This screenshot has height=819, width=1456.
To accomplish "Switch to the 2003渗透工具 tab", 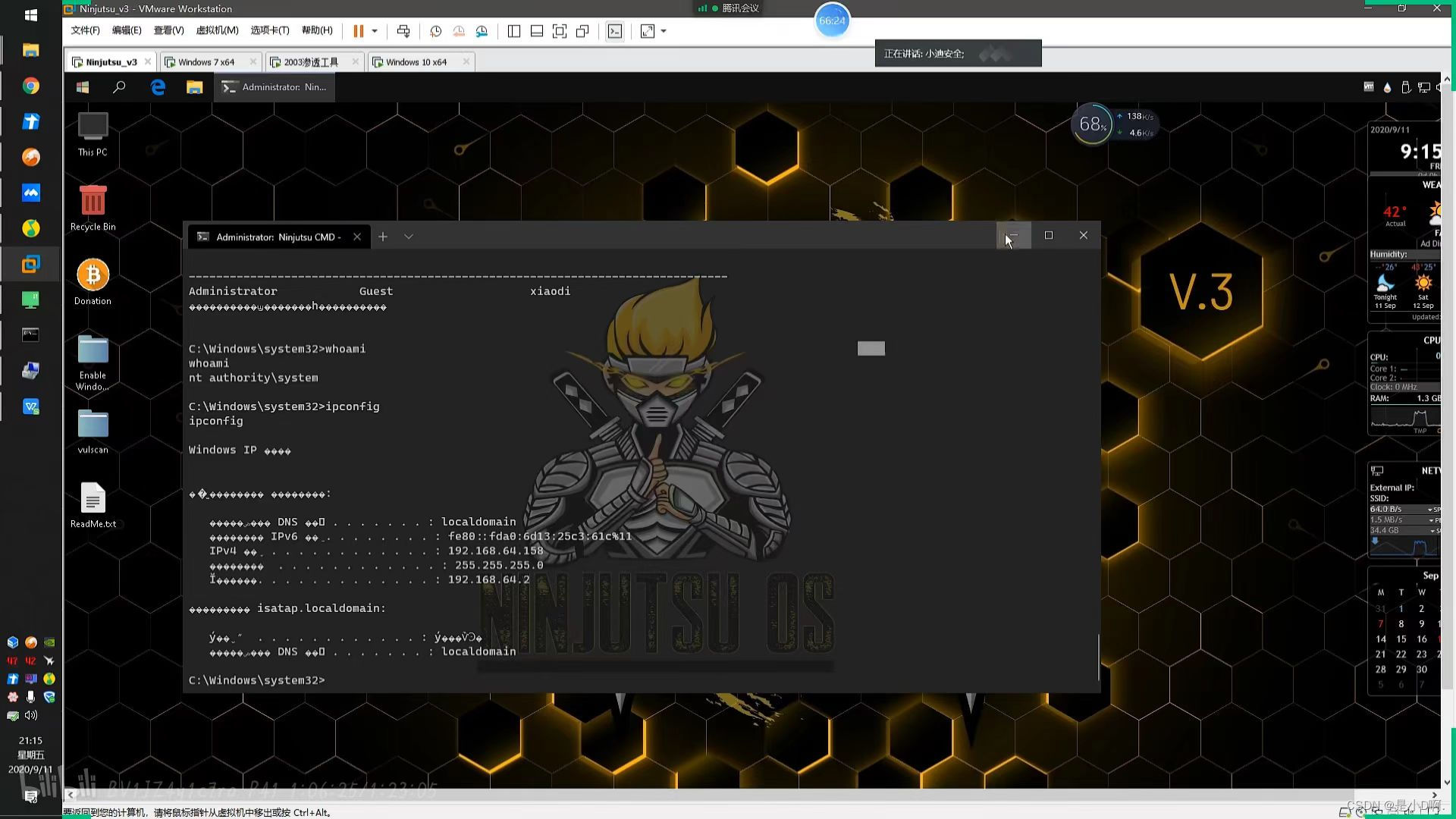I will click(310, 62).
